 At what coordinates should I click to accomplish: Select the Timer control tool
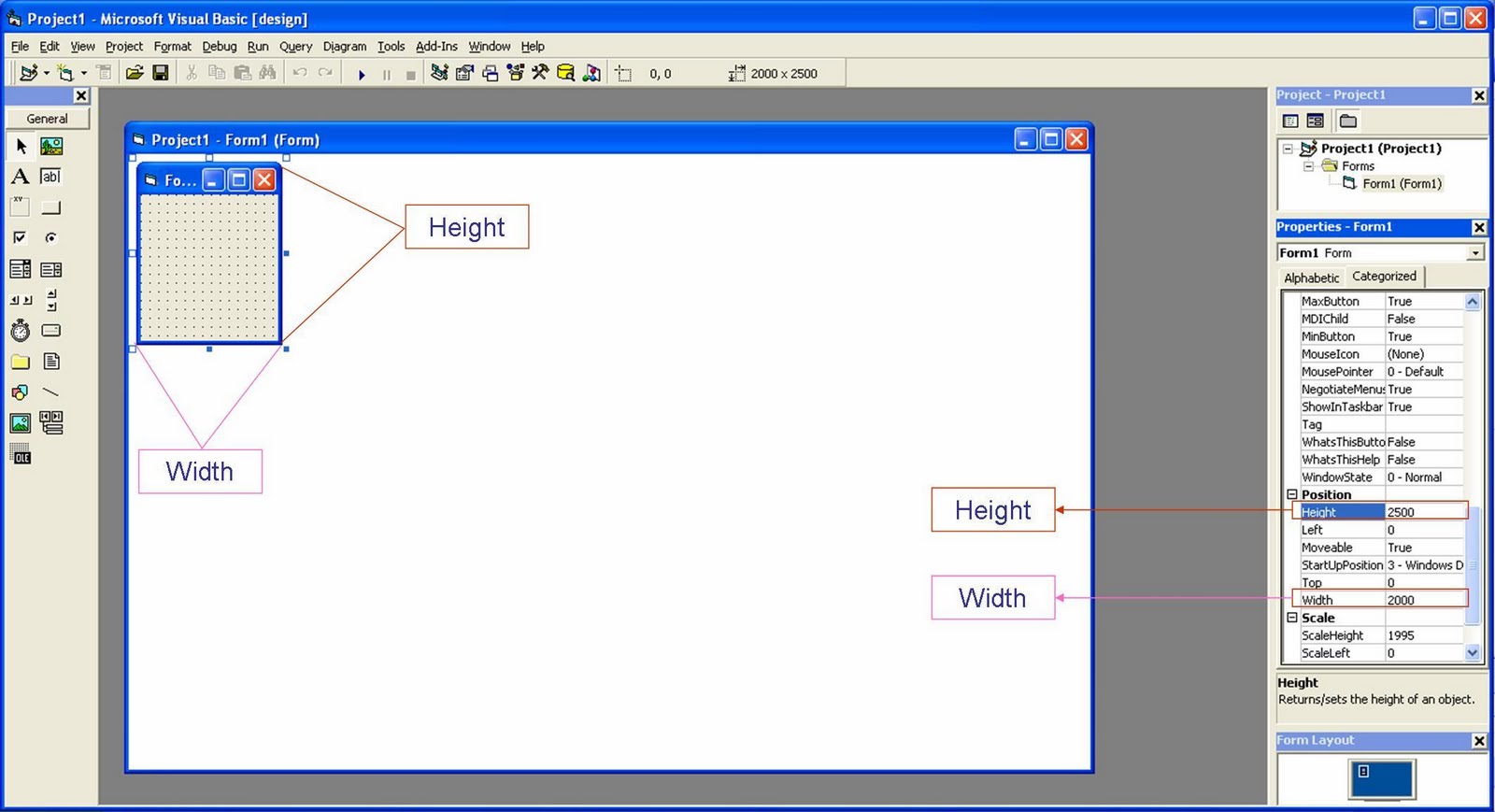[x=21, y=331]
